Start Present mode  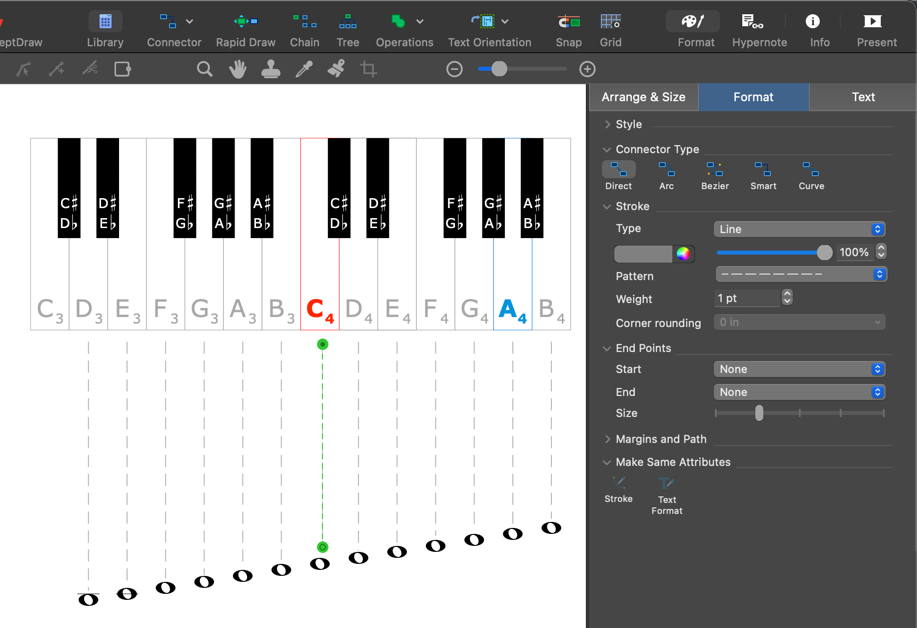pyautogui.click(x=873, y=22)
